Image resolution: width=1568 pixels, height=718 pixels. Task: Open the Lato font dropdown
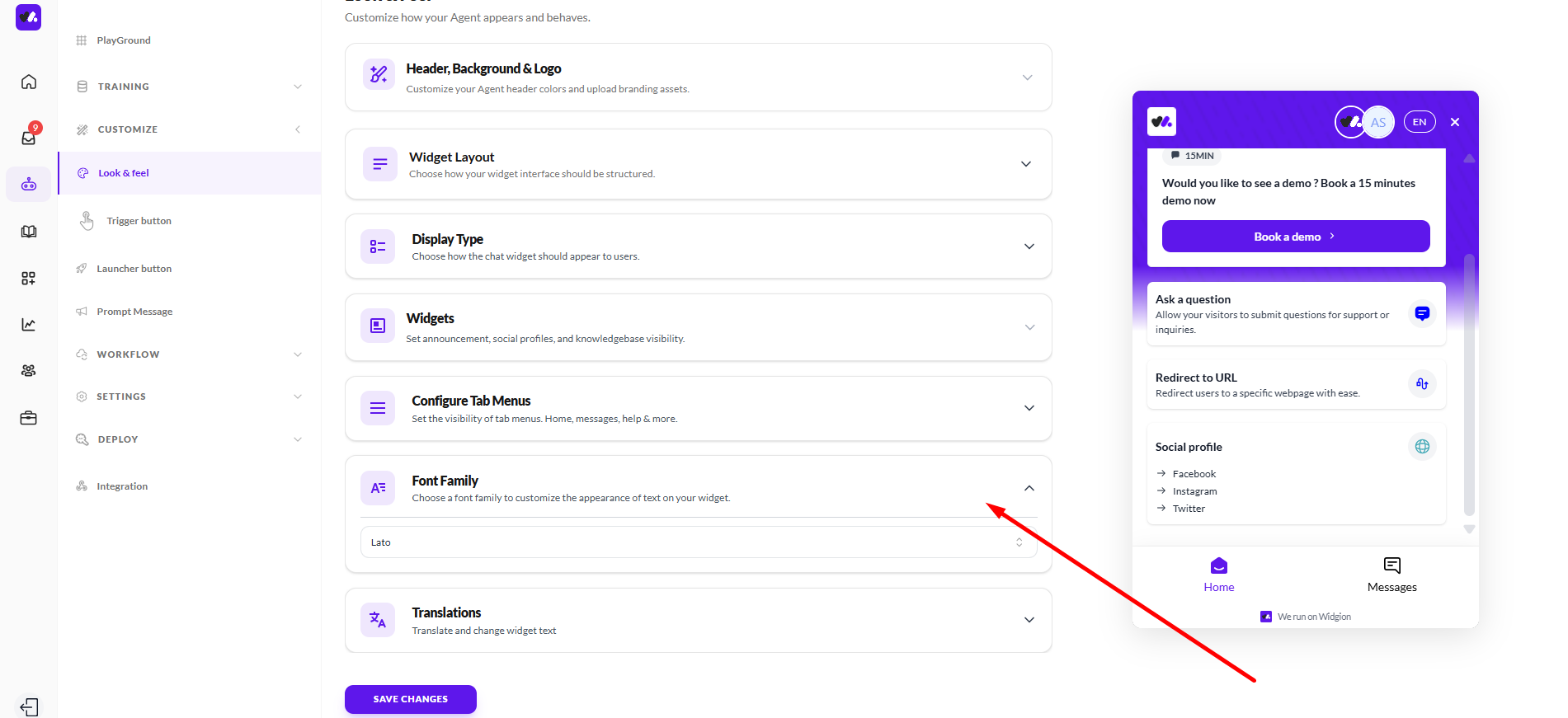(x=698, y=542)
